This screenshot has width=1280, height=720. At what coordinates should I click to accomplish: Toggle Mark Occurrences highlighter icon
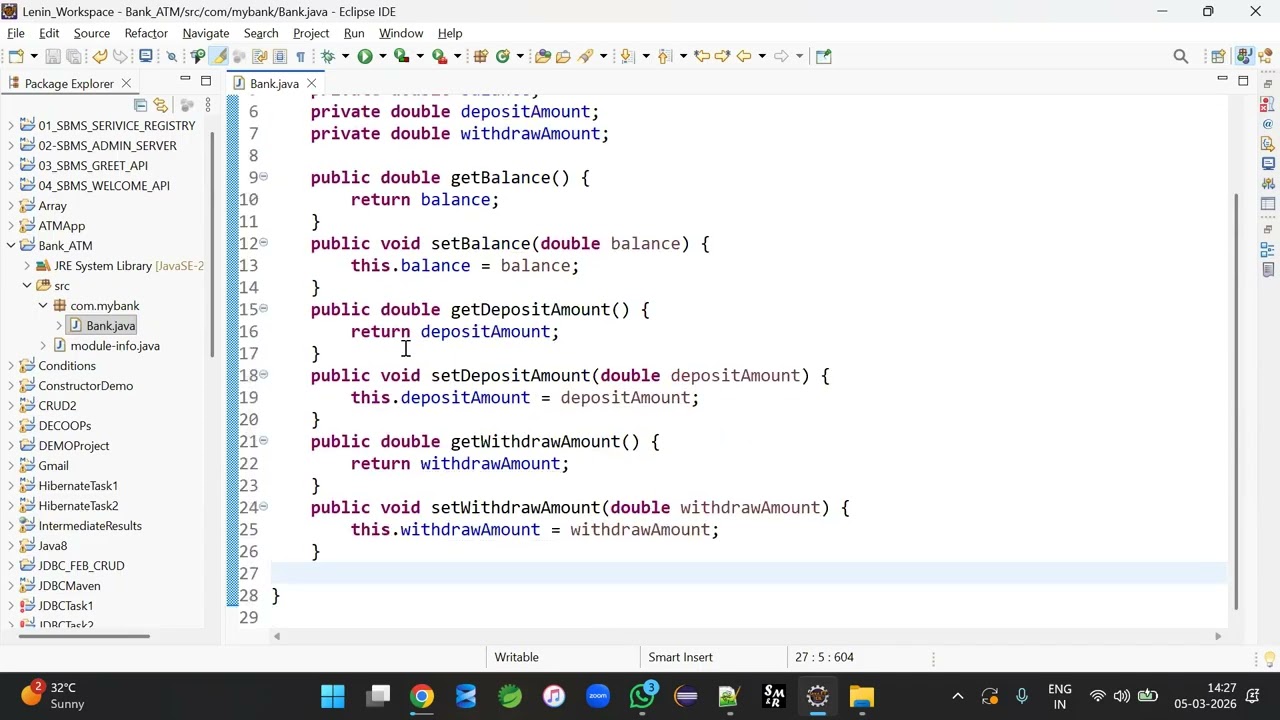pyautogui.click(x=219, y=56)
